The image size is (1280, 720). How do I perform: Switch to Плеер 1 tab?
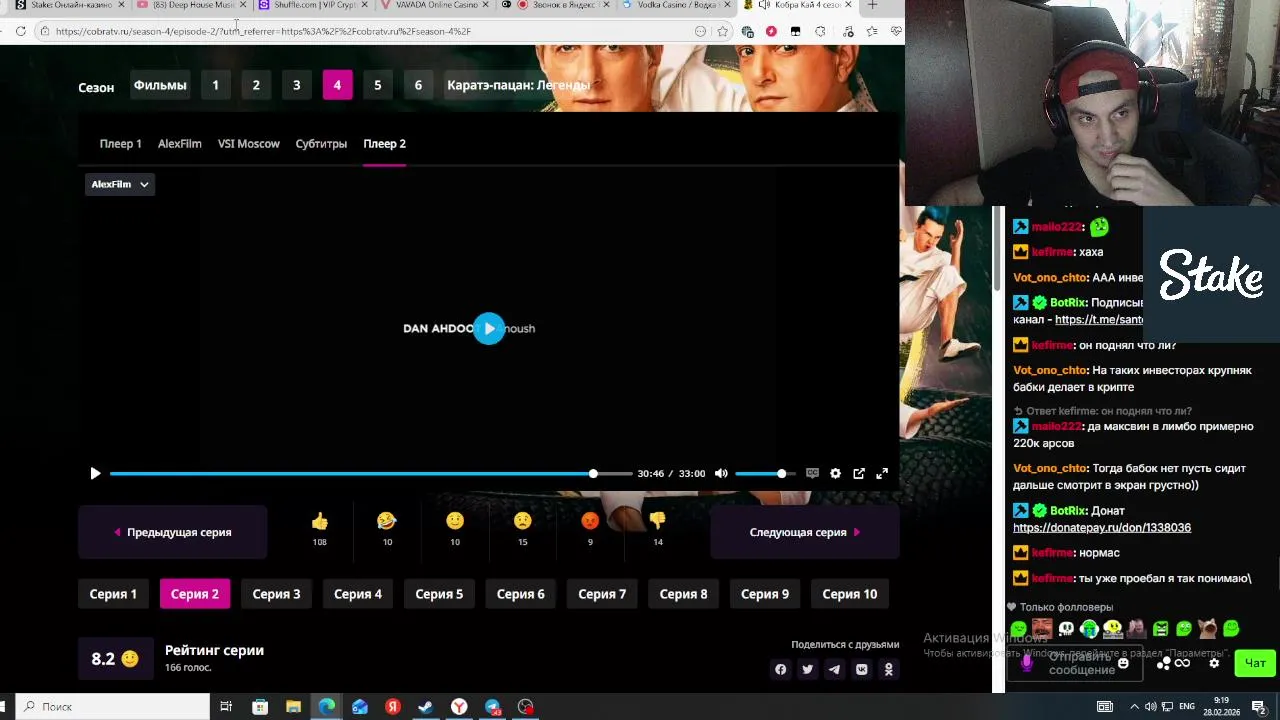(120, 143)
